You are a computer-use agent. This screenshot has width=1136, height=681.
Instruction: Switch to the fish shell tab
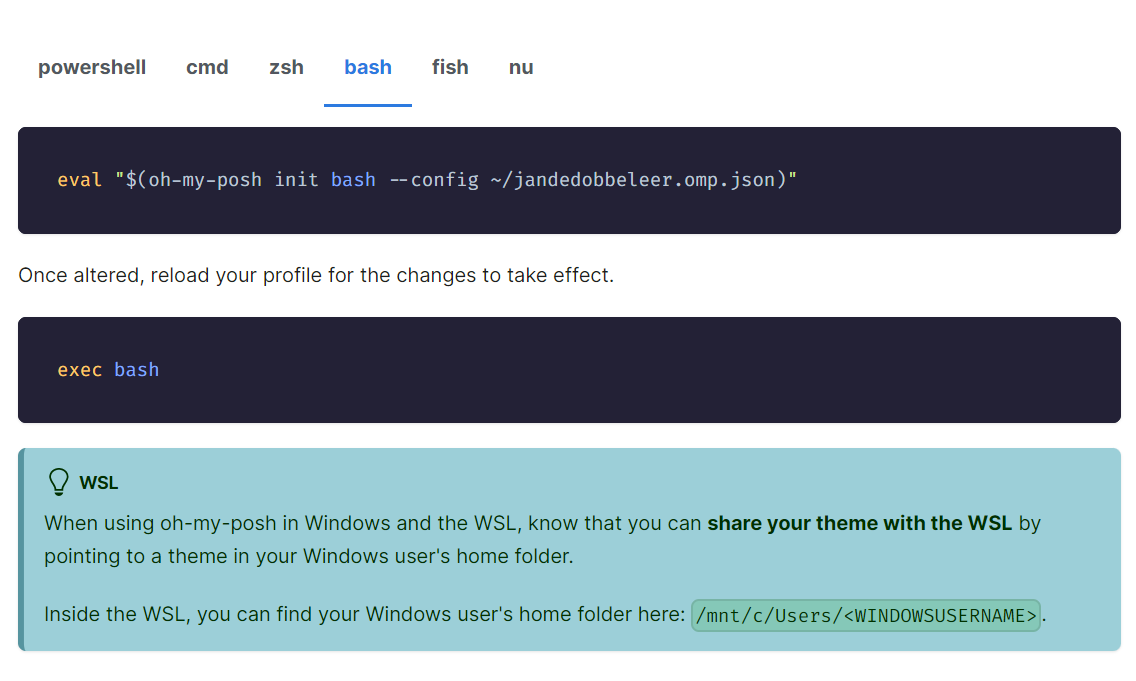click(x=450, y=67)
